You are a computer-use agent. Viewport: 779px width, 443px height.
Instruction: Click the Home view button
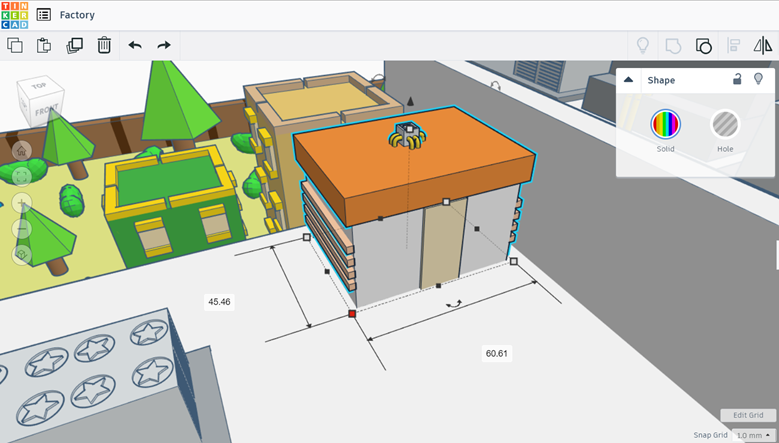tap(21, 151)
